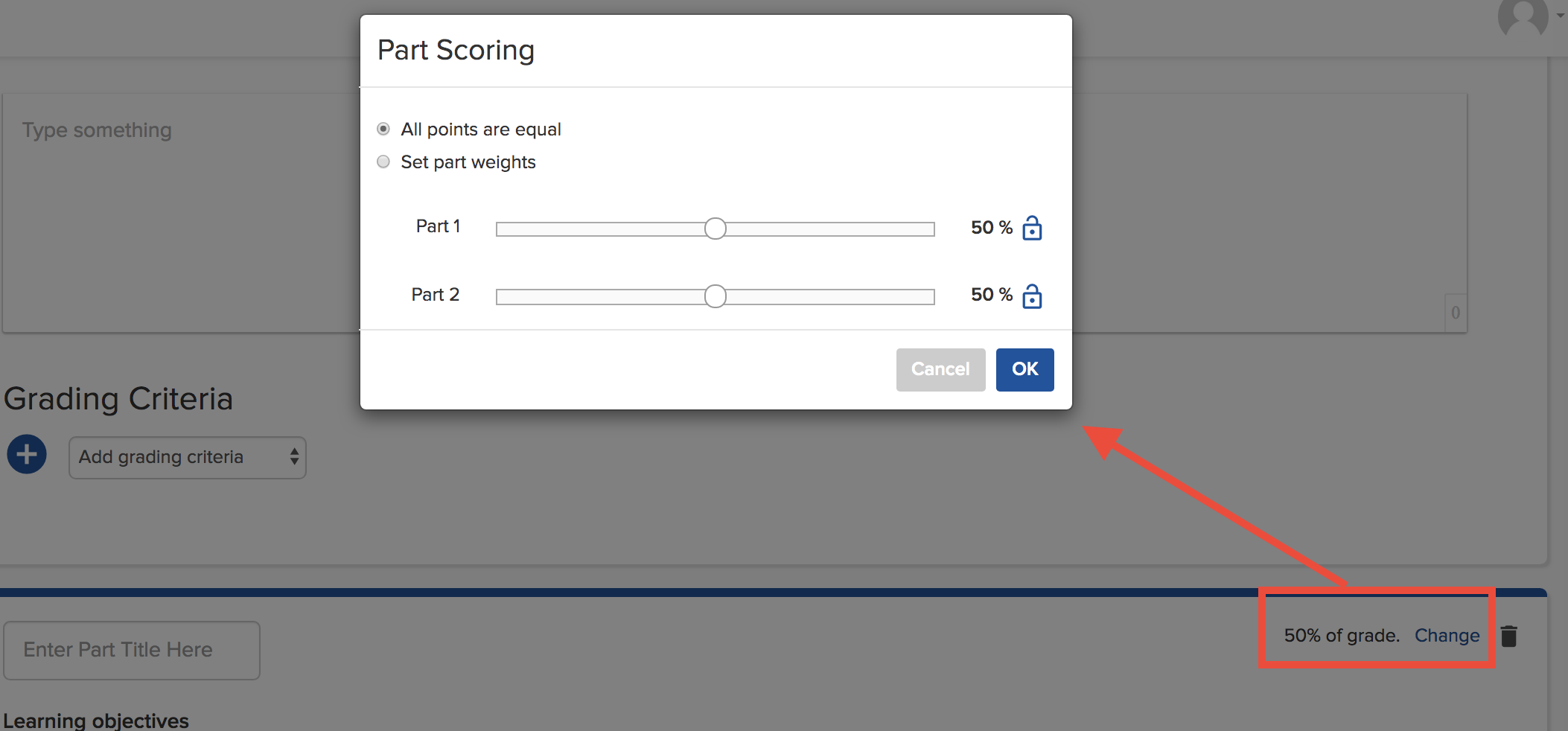Image resolution: width=1568 pixels, height=731 pixels.
Task: Select the "Set part weights" radio button
Action: [x=383, y=162]
